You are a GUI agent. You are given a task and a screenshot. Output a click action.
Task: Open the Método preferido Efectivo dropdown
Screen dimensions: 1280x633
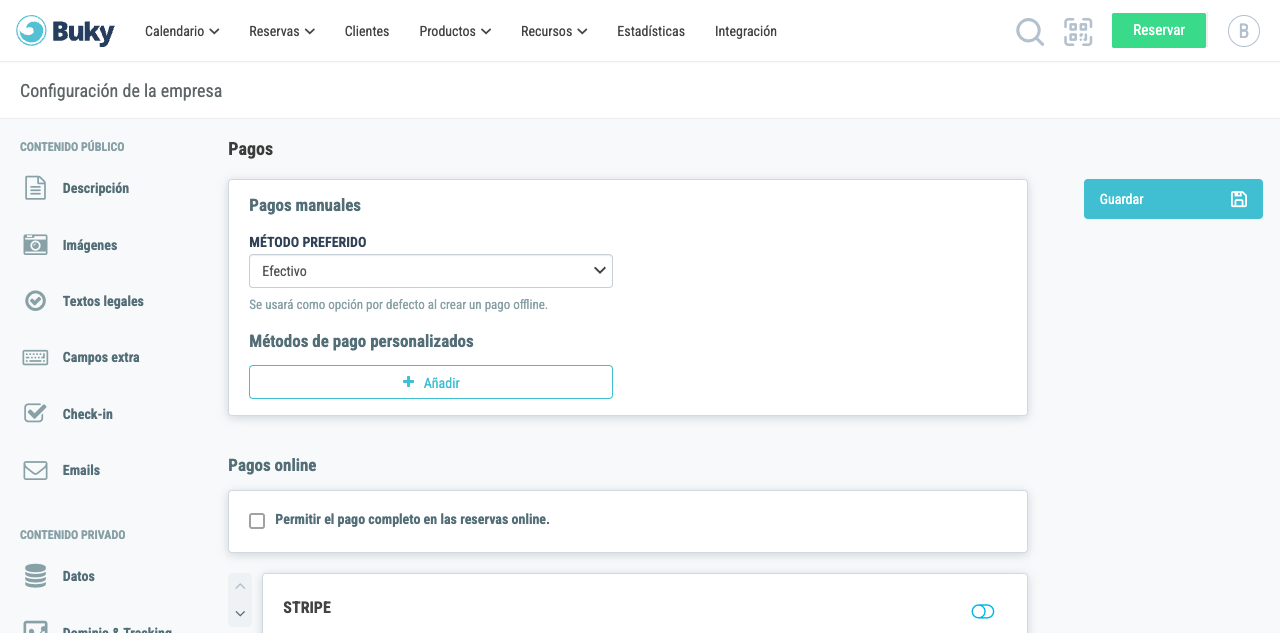point(431,271)
